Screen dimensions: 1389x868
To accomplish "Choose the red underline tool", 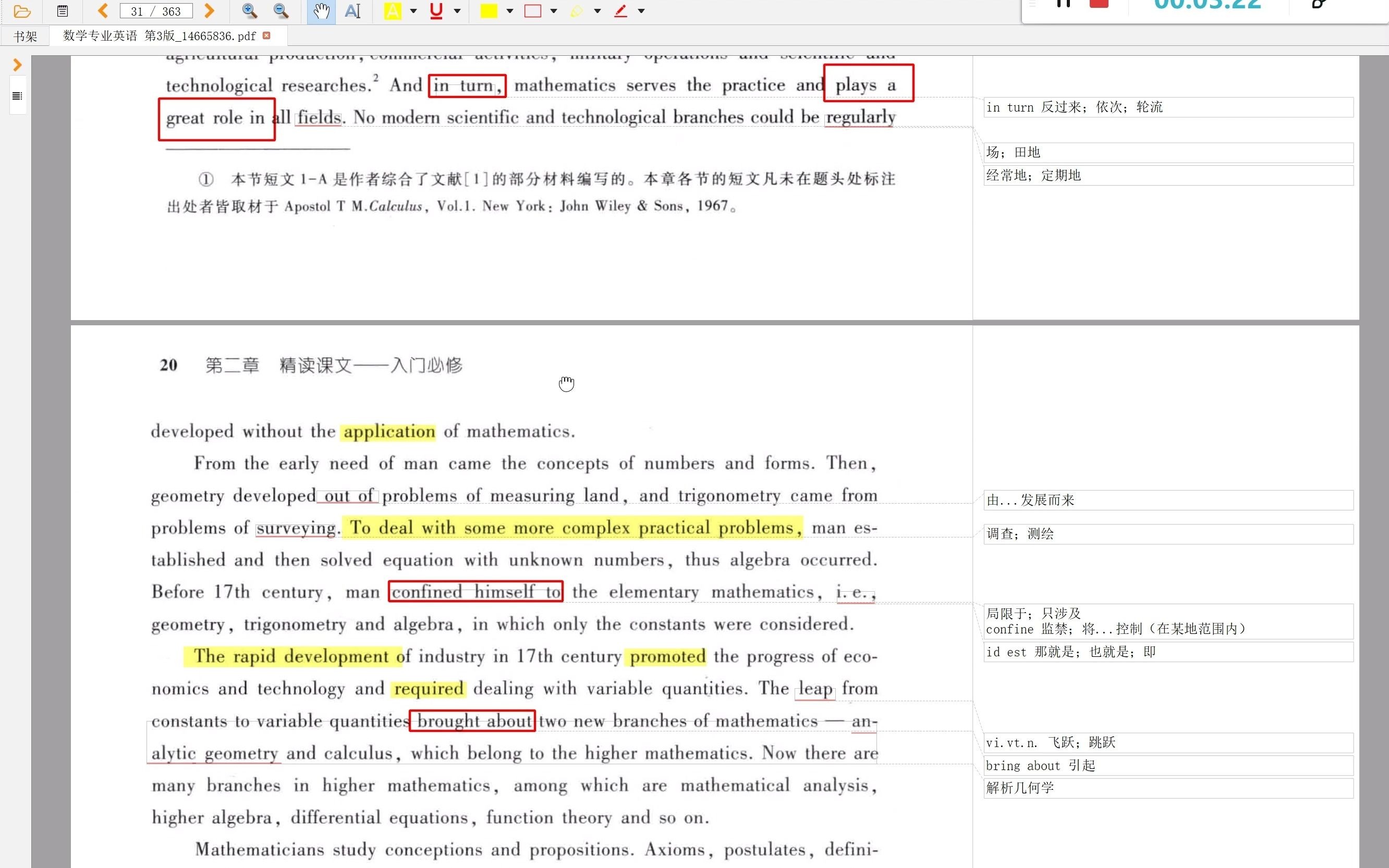I will [436, 11].
